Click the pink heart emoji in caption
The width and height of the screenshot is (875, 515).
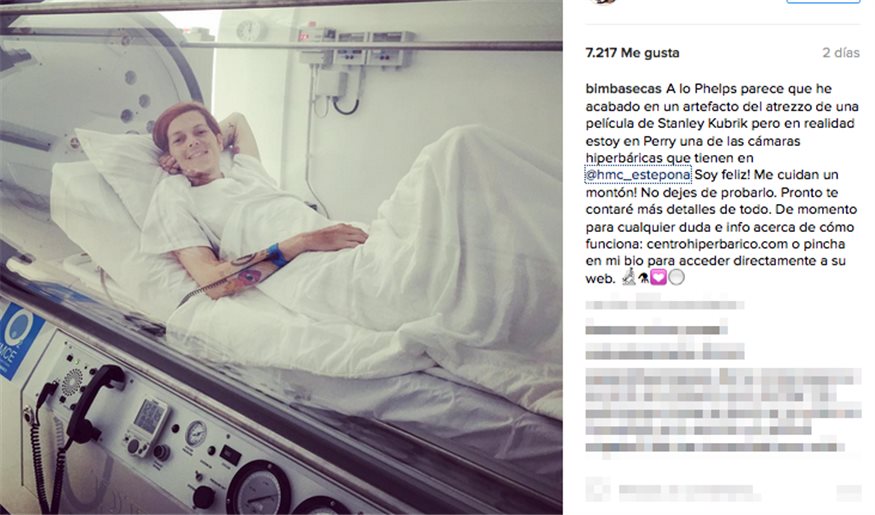pyautogui.click(x=658, y=277)
